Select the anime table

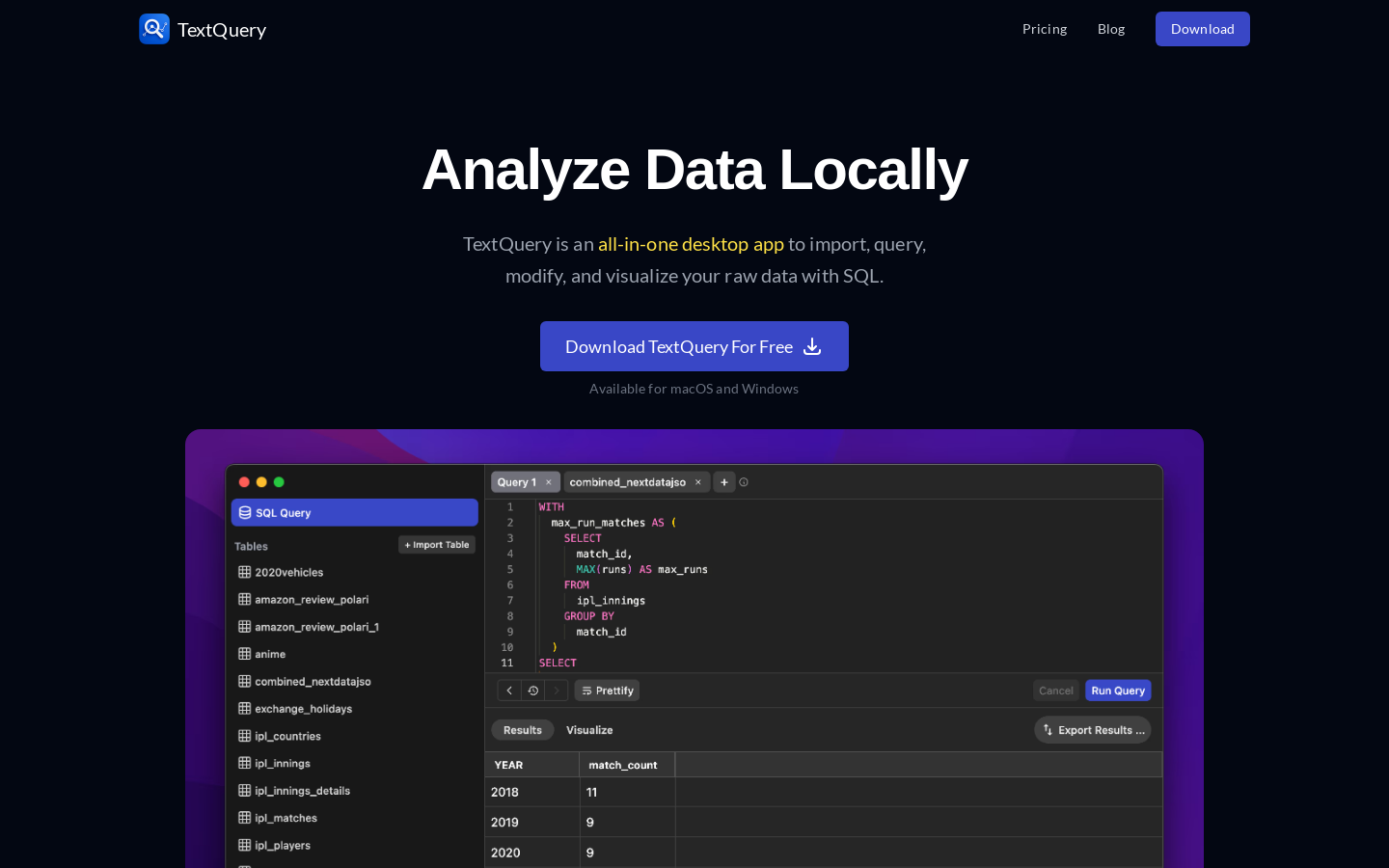tap(269, 654)
